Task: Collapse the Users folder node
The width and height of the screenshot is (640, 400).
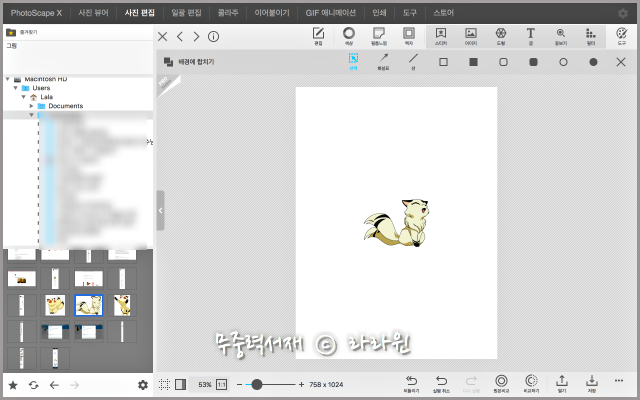Action: point(16,88)
